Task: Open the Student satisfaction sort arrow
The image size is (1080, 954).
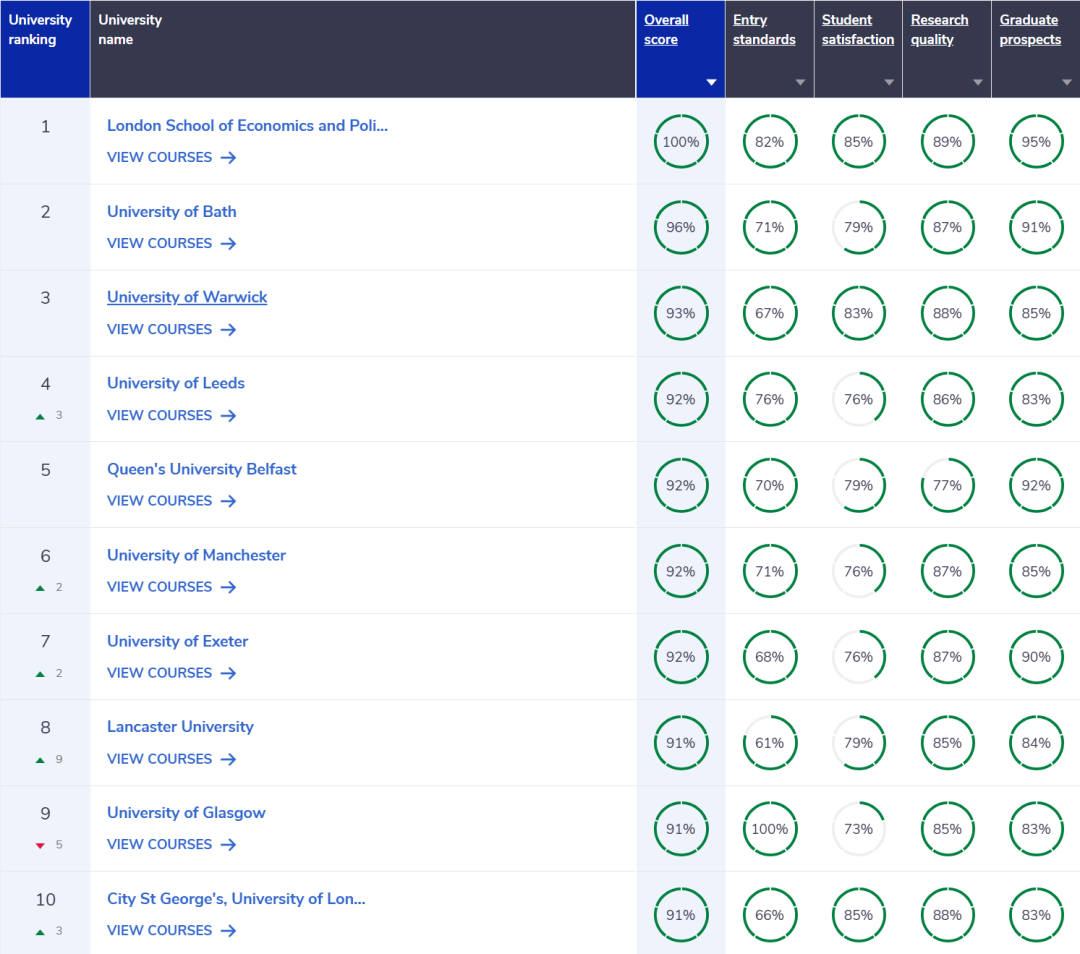Action: [889, 83]
